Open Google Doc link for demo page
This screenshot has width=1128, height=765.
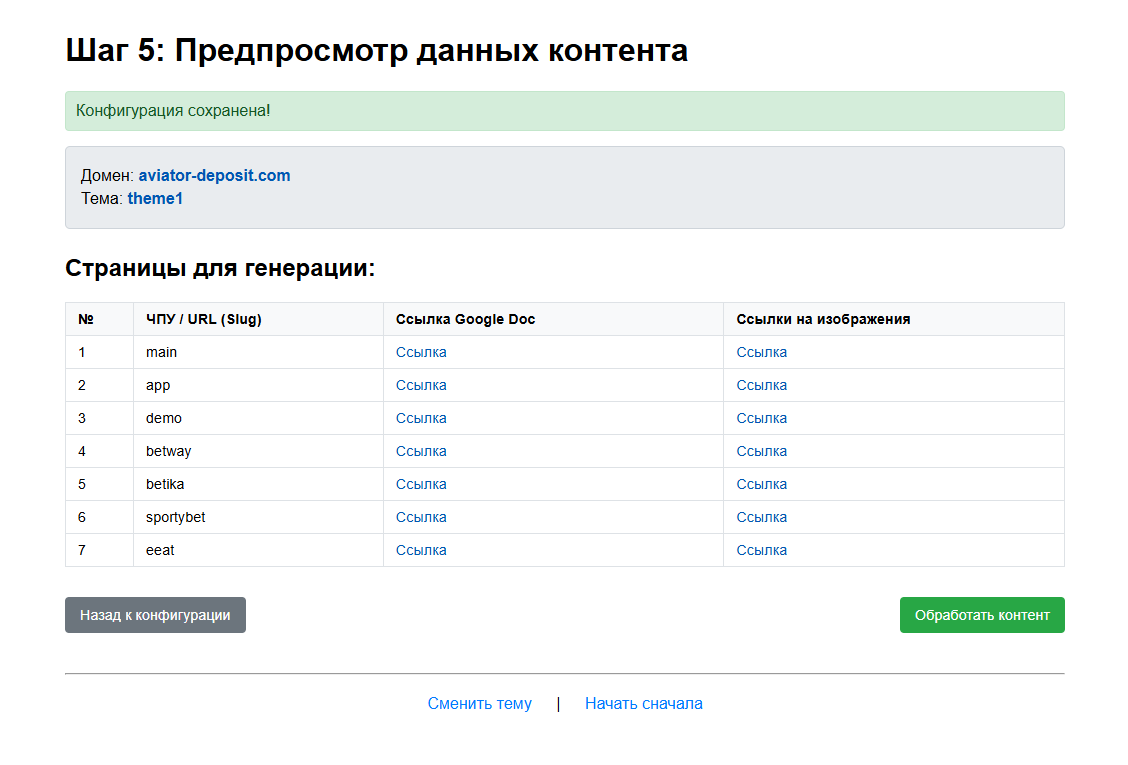point(421,418)
